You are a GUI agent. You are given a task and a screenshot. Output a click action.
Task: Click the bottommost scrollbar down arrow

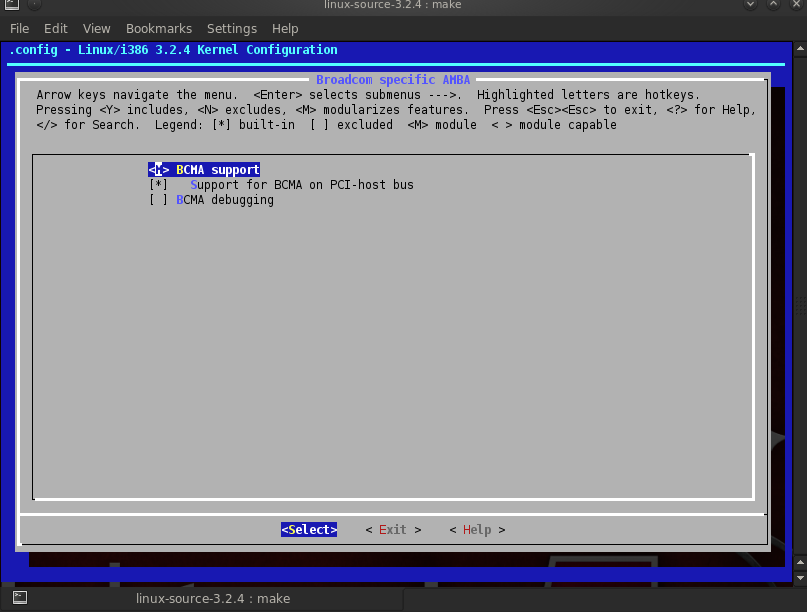(800, 578)
